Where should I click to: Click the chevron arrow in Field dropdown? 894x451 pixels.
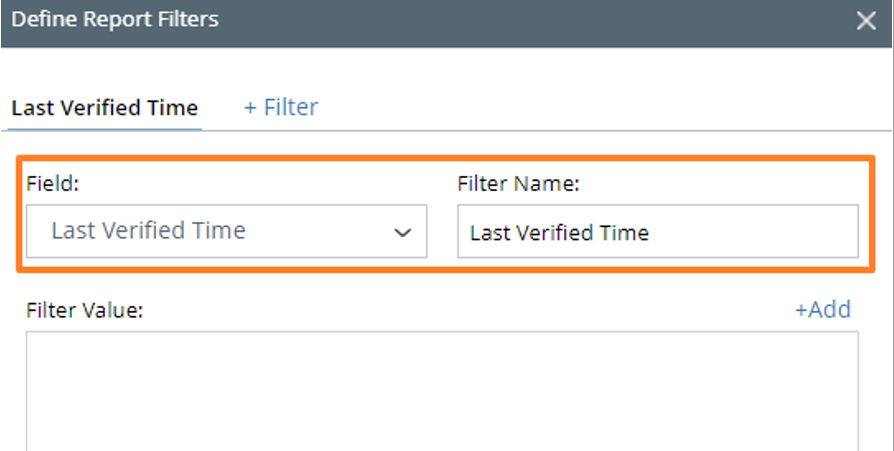coord(403,232)
